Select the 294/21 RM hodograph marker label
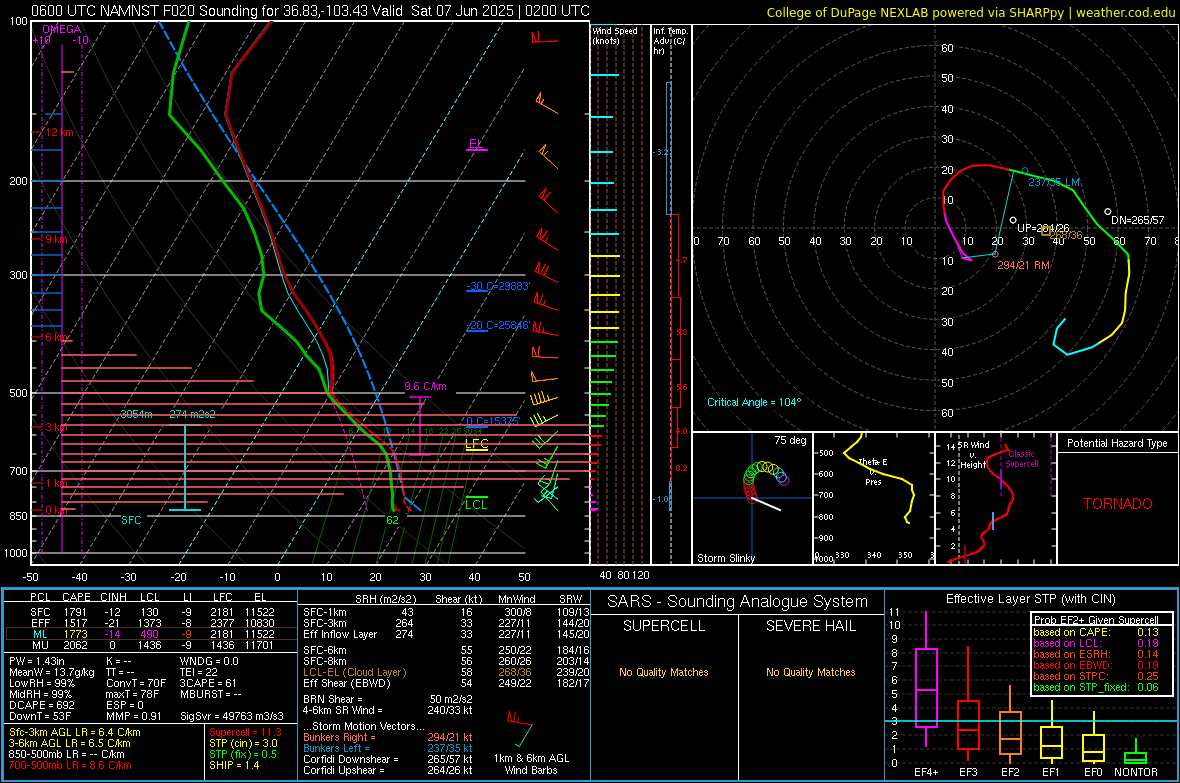Image resolution: width=1180 pixels, height=783 pixels. pos(1023,265)
